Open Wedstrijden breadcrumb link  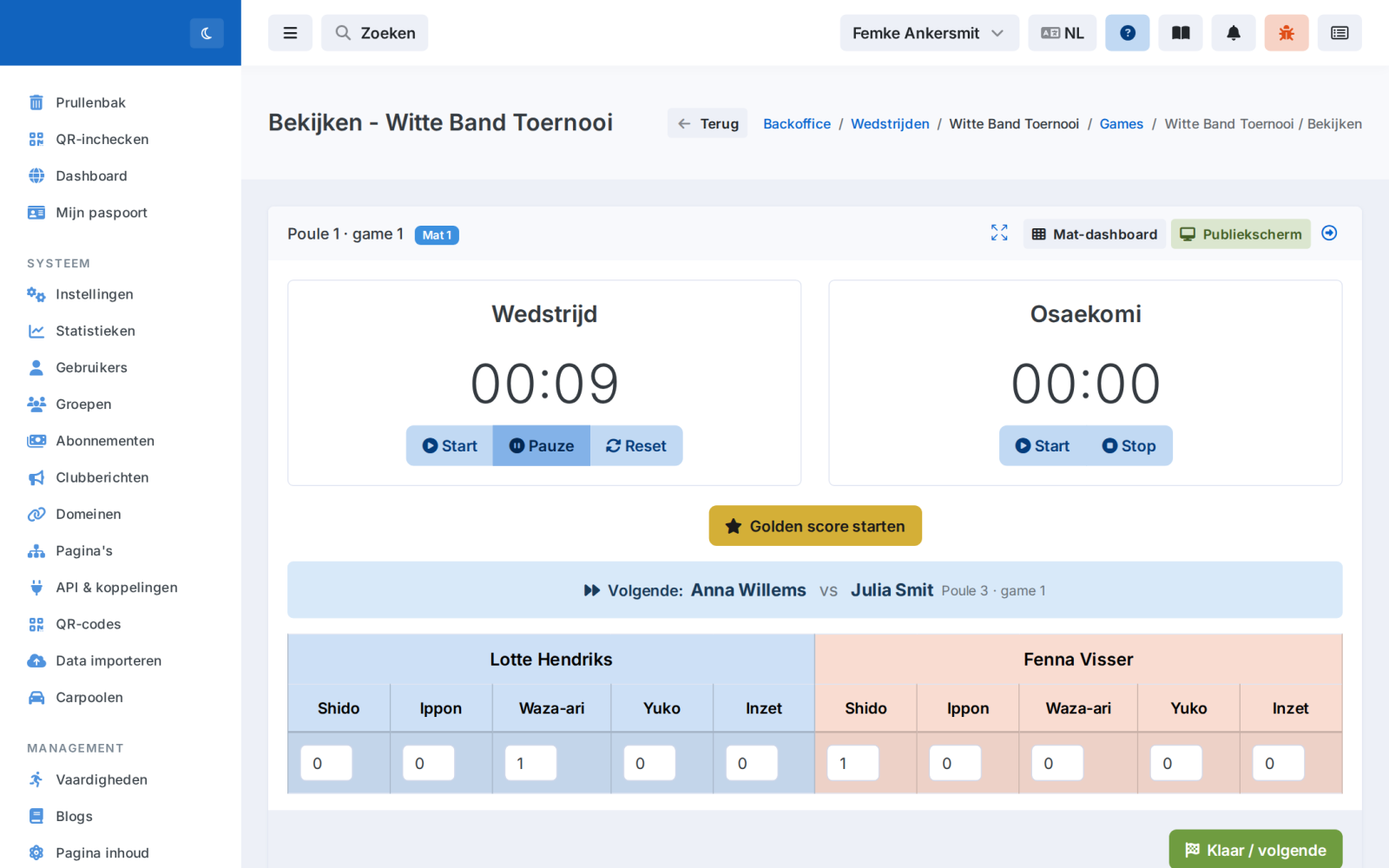[890, 123]
